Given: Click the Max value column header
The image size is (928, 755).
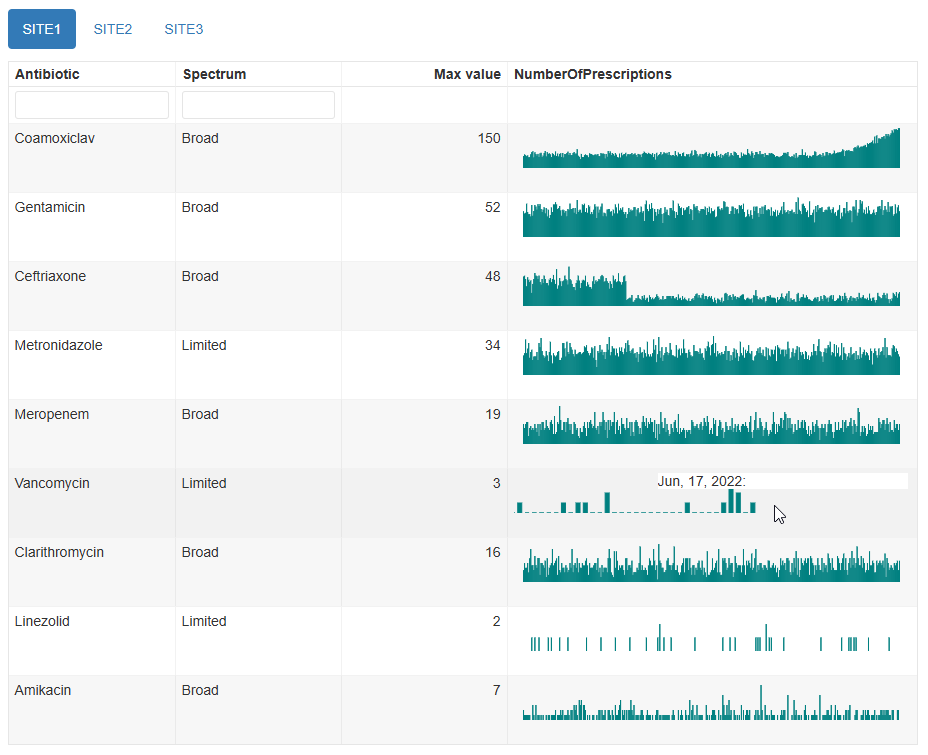Looking at the screenshot, I should coord(467,74).
